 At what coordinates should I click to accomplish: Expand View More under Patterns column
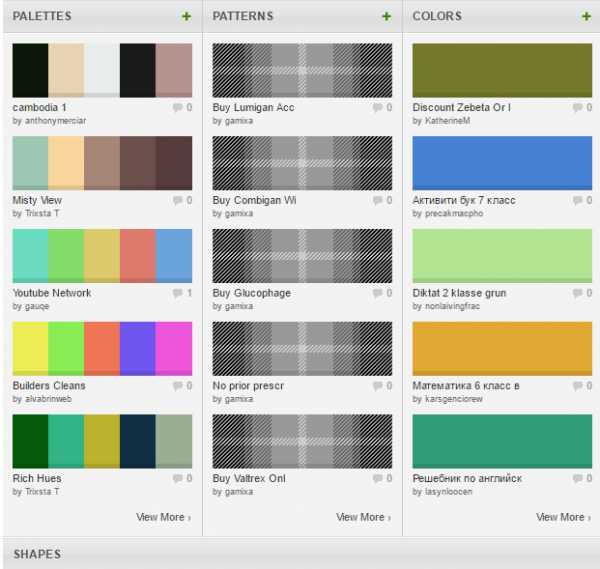363,517
